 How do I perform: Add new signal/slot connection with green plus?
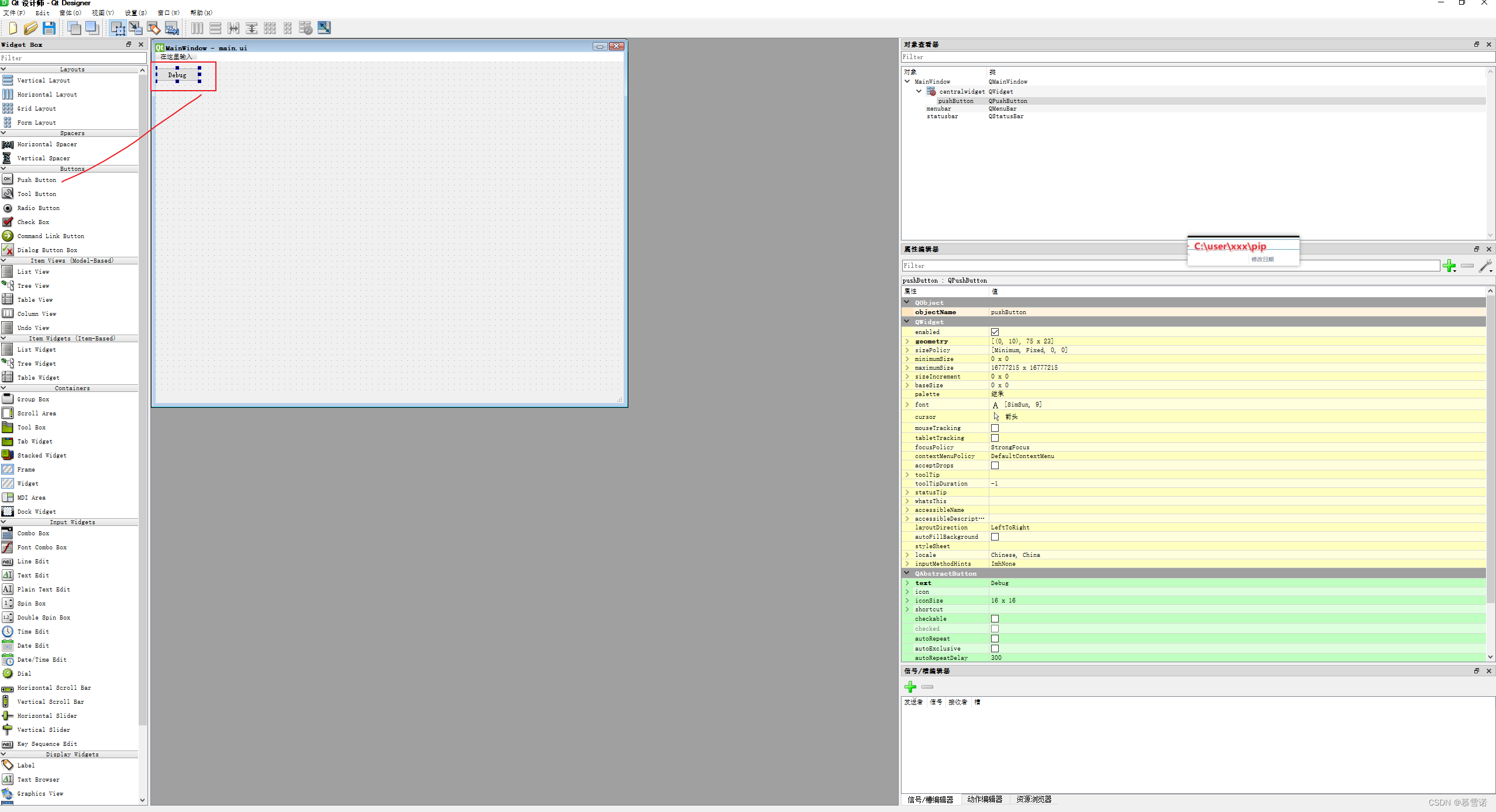click(910, 687)
